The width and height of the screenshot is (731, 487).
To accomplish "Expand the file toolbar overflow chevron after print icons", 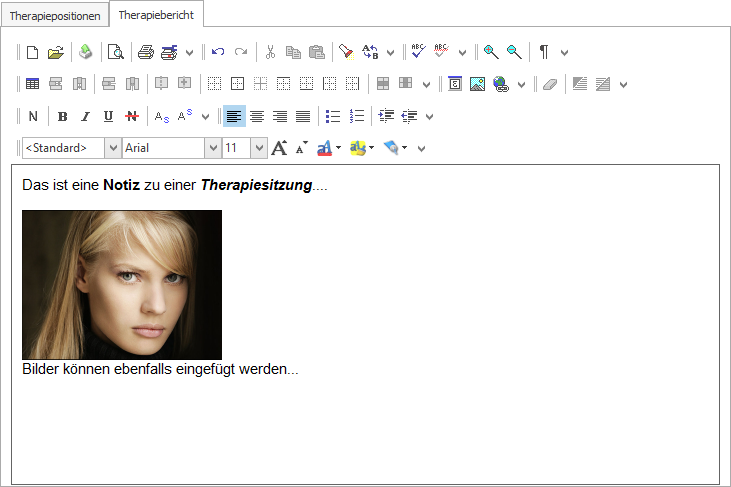I will [189, 53].
